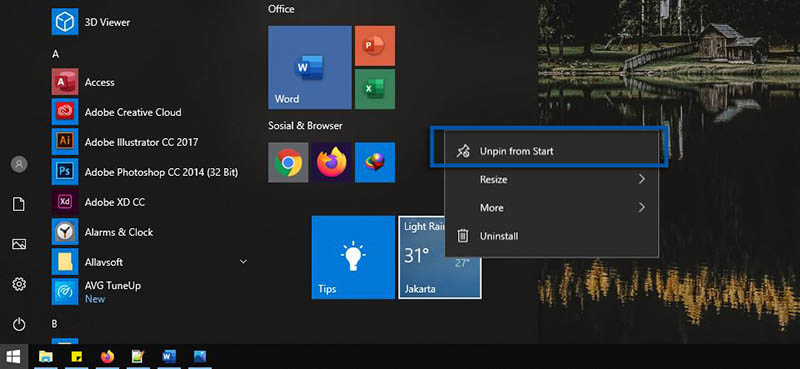Open the PowerPoint tile
The image size is (800, 369).
click(374, 46)
